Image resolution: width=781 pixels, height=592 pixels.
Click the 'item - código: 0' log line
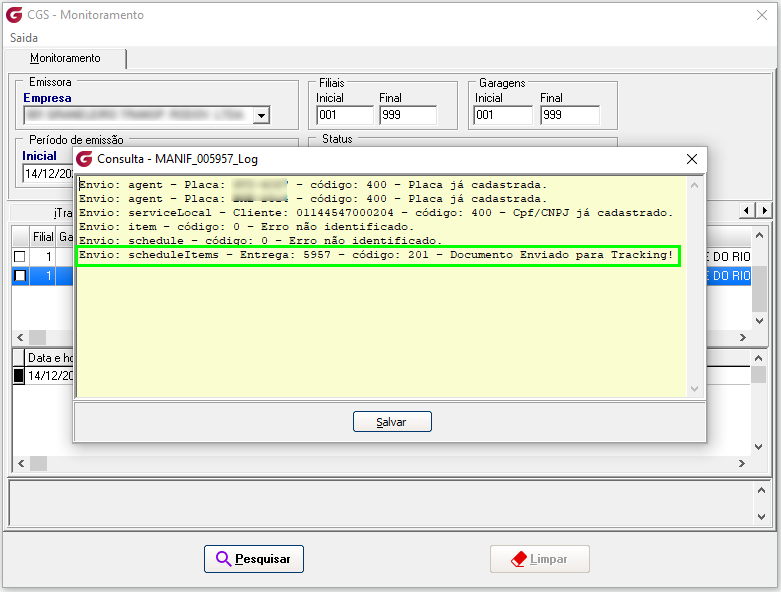(x=247, y=227)
